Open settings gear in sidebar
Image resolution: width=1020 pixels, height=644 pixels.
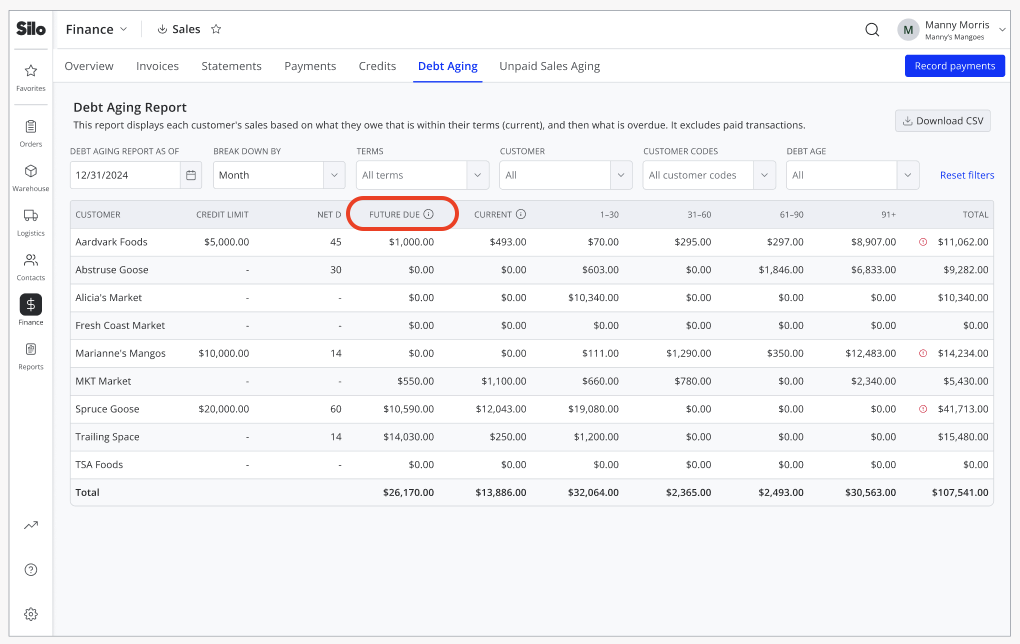[31, 614]
